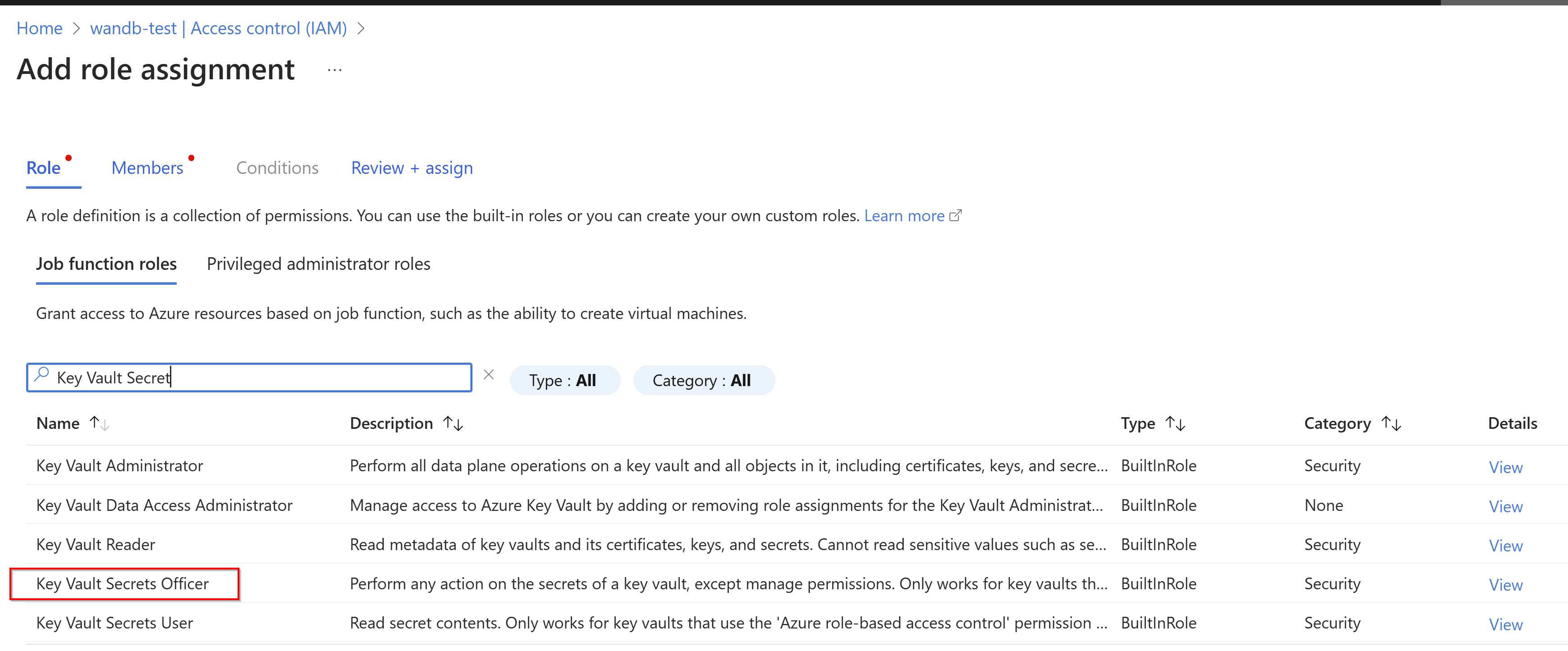
Task: Go to Home breadcrumb link
Action: point(40,28)
